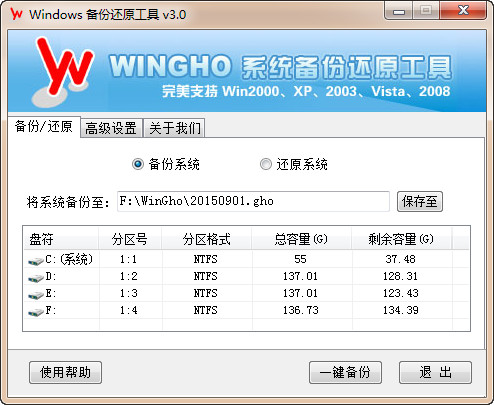Screen dimensions: 494x405
Task: Click partition number 1:4
Action: click(129, 310)
